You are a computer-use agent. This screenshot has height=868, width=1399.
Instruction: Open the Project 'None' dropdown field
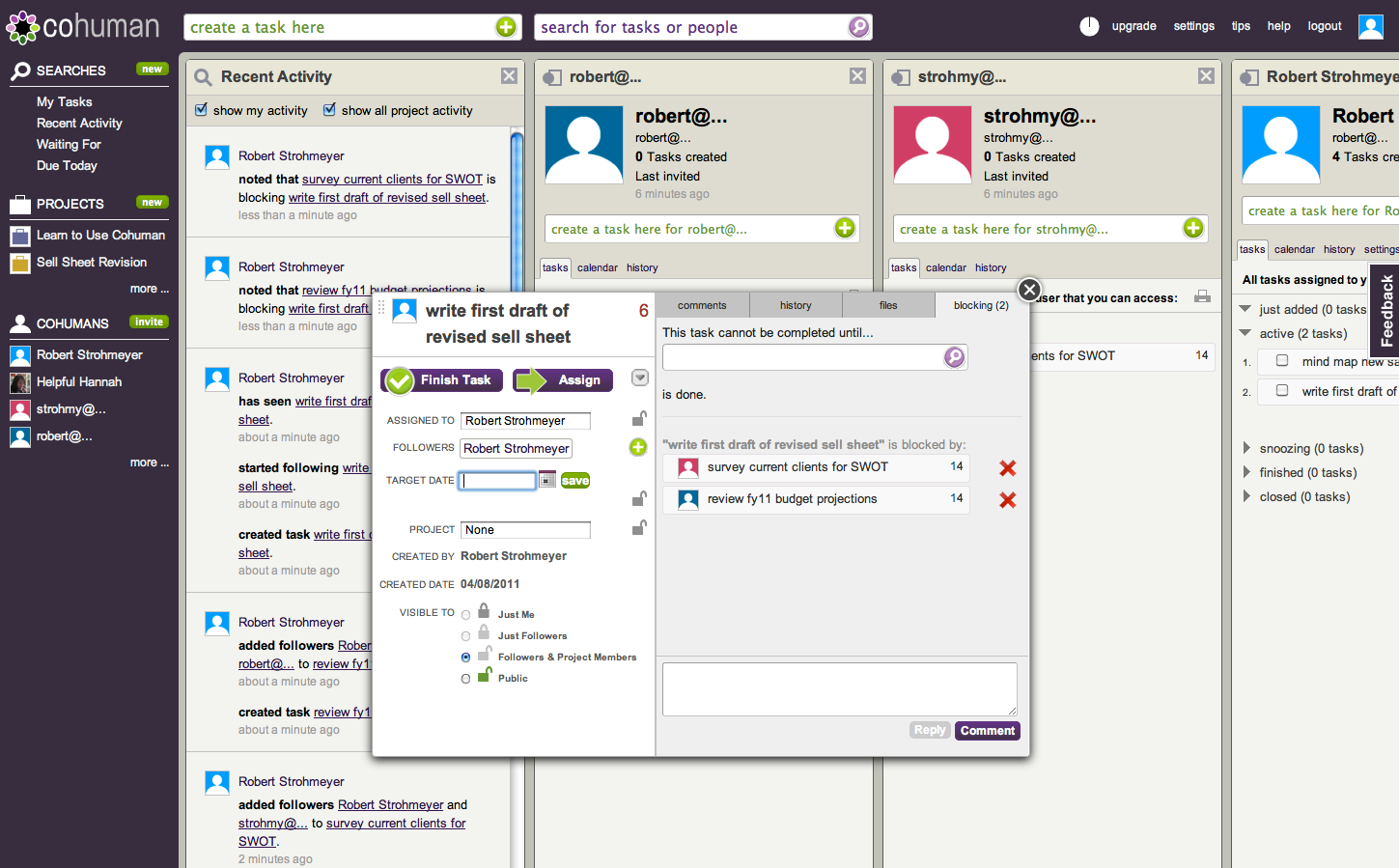525,530
